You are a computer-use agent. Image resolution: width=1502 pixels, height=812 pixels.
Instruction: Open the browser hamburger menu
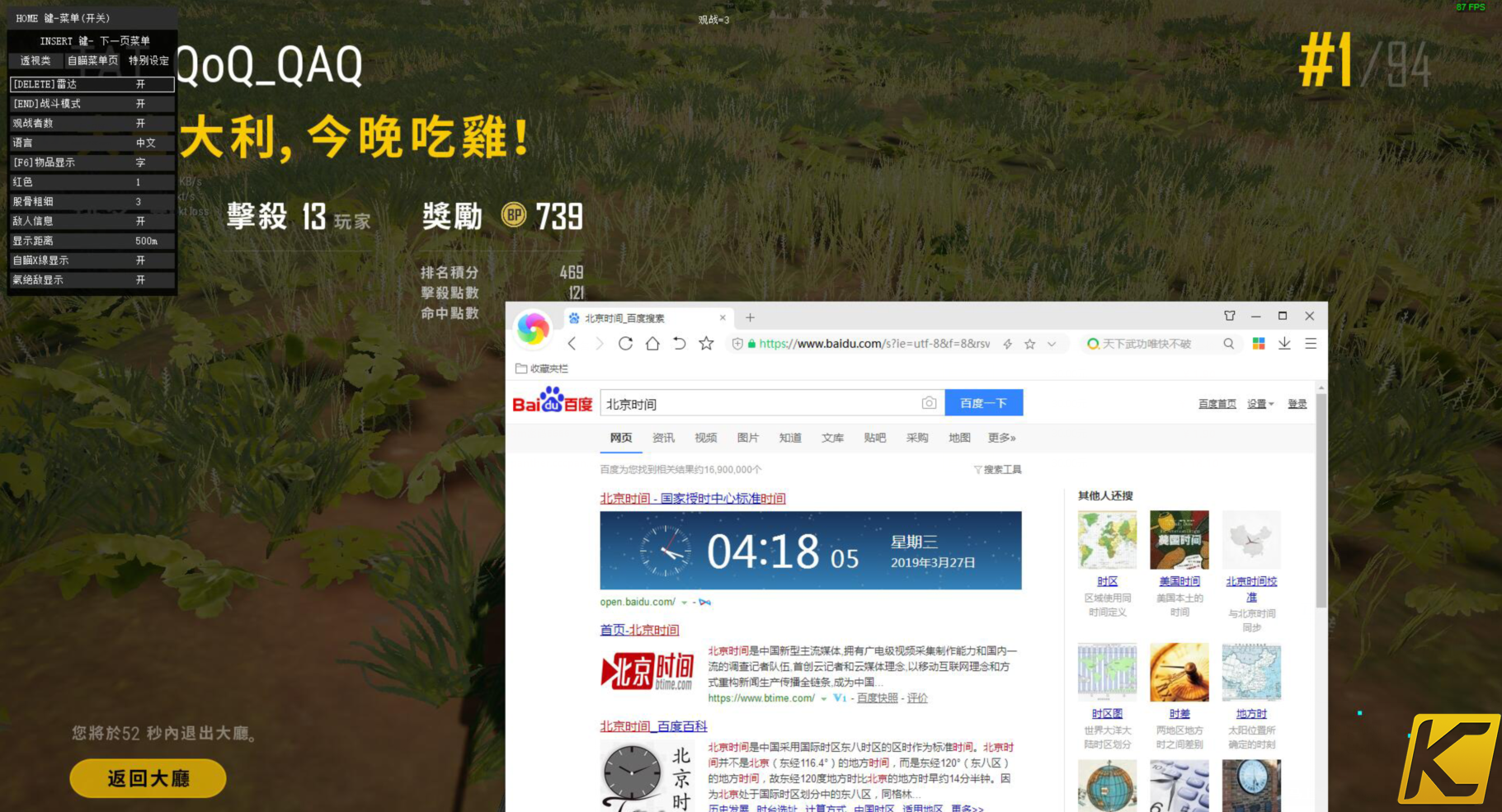click(x=1311, y=344)
